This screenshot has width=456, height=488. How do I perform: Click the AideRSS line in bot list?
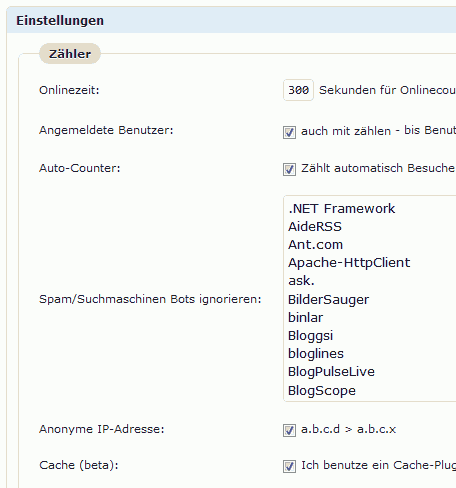point(315,227)
